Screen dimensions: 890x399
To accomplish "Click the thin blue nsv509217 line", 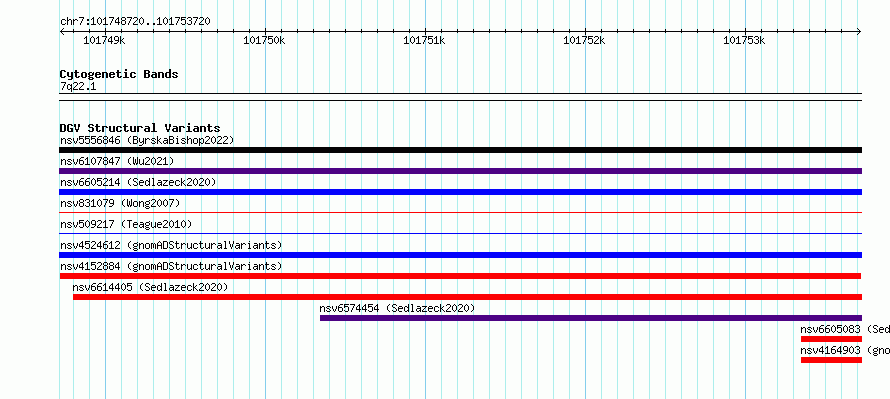I will click(x=460, y=233).
